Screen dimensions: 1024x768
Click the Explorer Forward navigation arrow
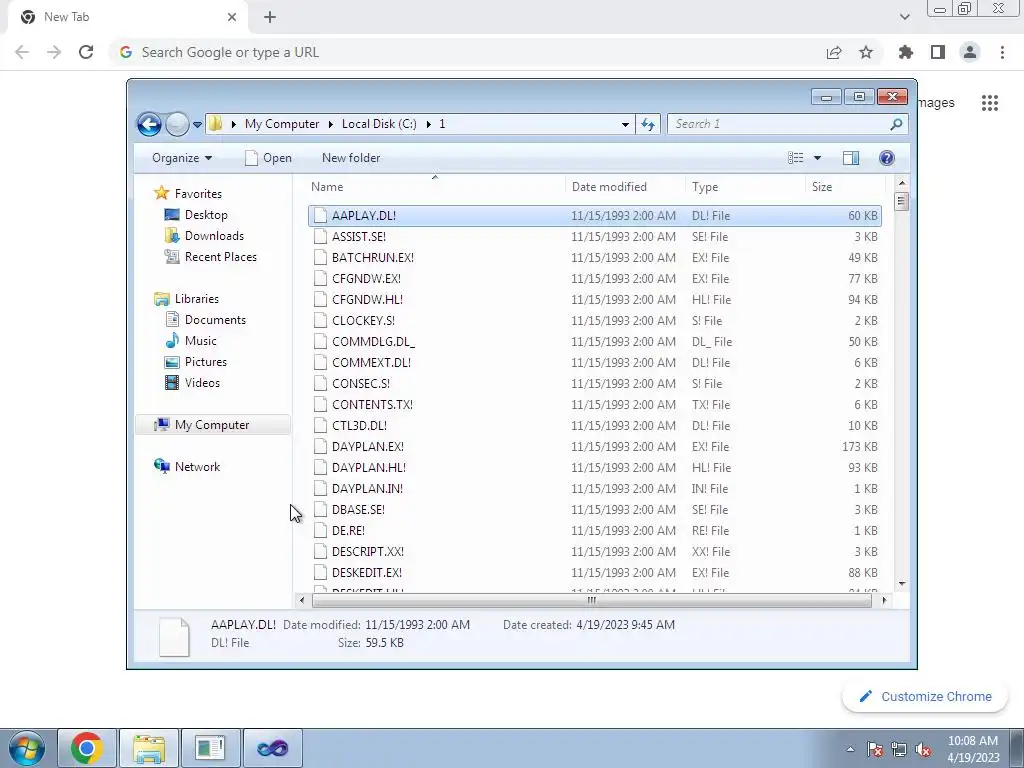177,124
